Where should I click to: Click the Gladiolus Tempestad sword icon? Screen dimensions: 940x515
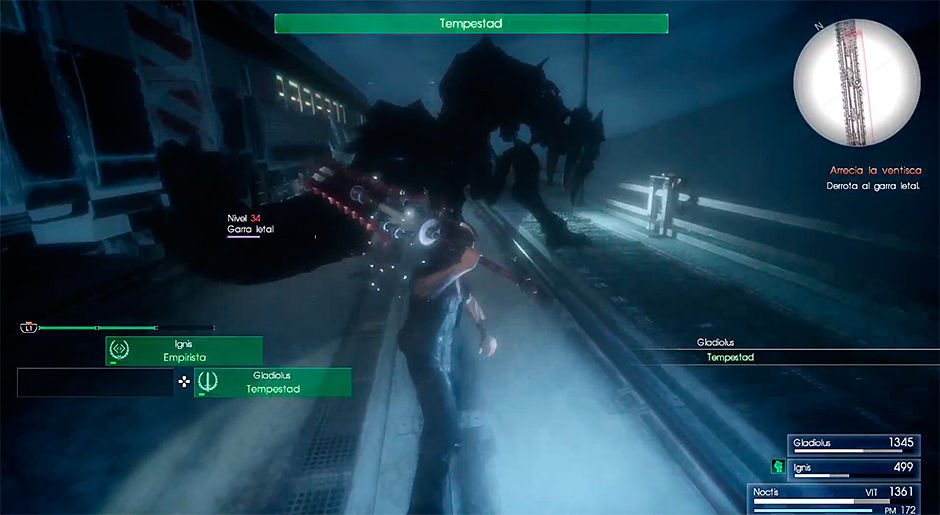pos(208,382)
